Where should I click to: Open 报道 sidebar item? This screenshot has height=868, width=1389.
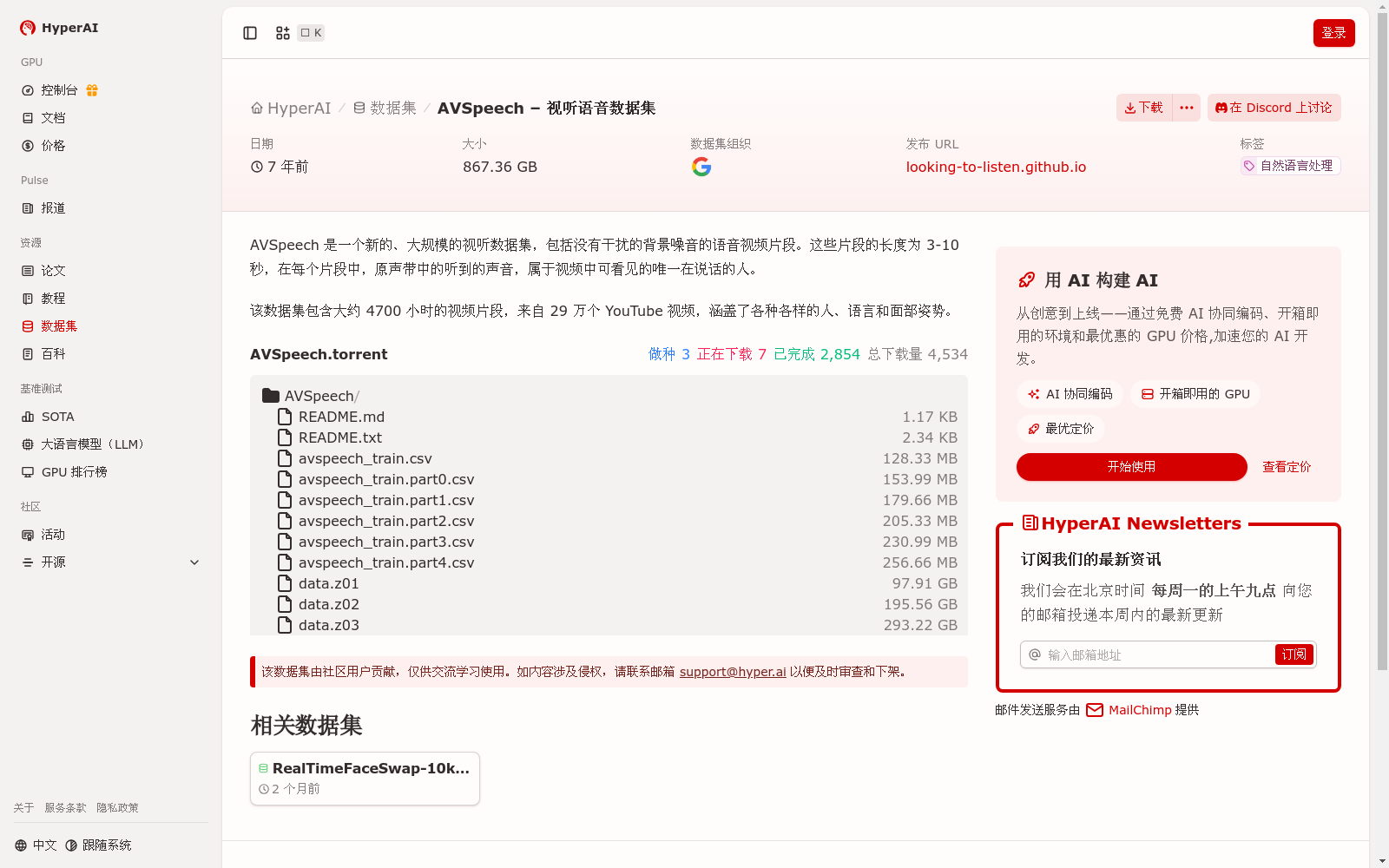[43, 208]
